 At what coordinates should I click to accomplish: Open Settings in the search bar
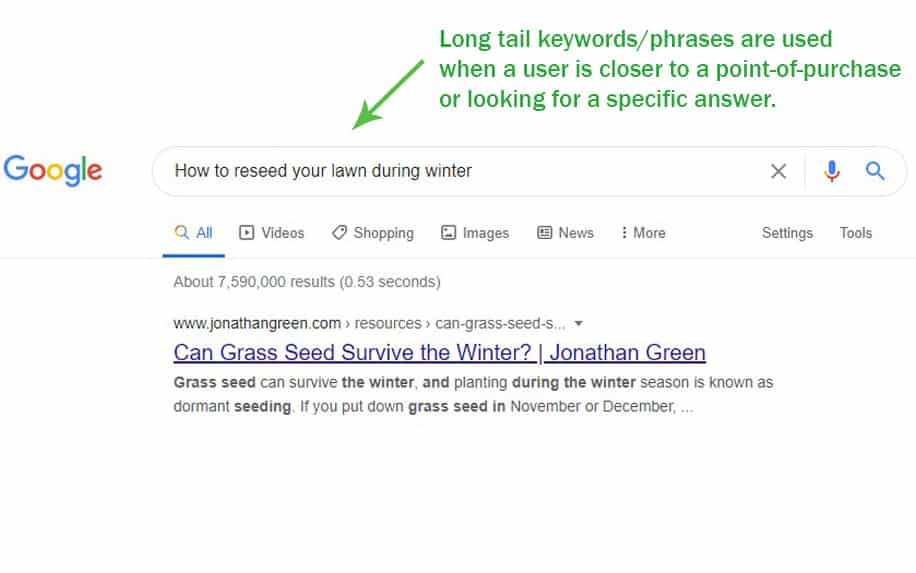point(787,232)
